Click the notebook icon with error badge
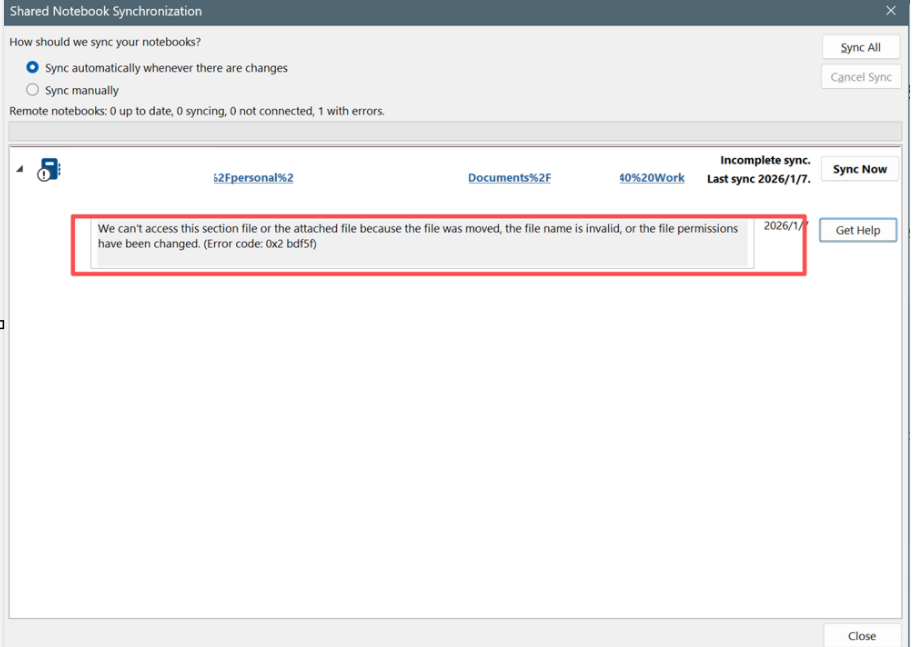 pos(49,170)
